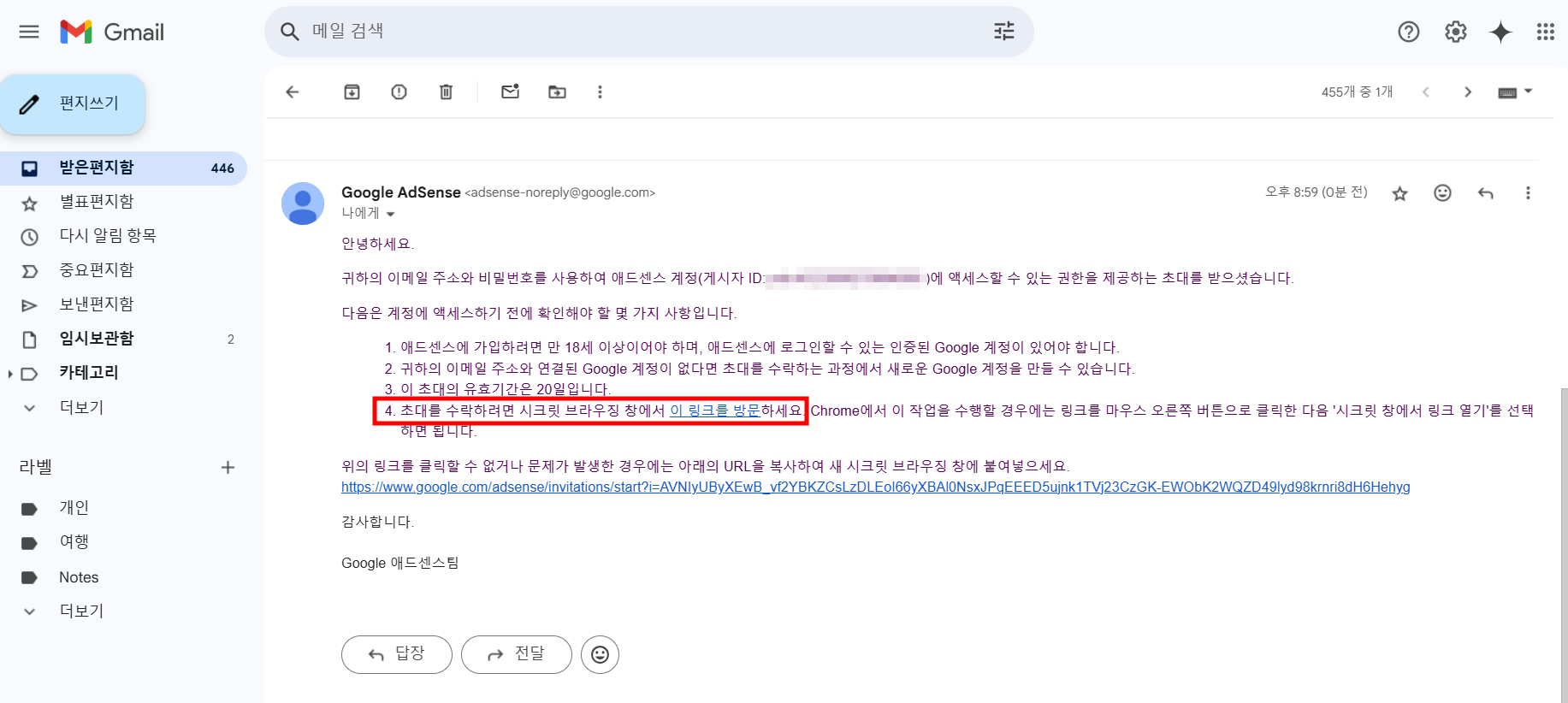
Task: Open the support help icon
Action: click(x=1408, y=32)
